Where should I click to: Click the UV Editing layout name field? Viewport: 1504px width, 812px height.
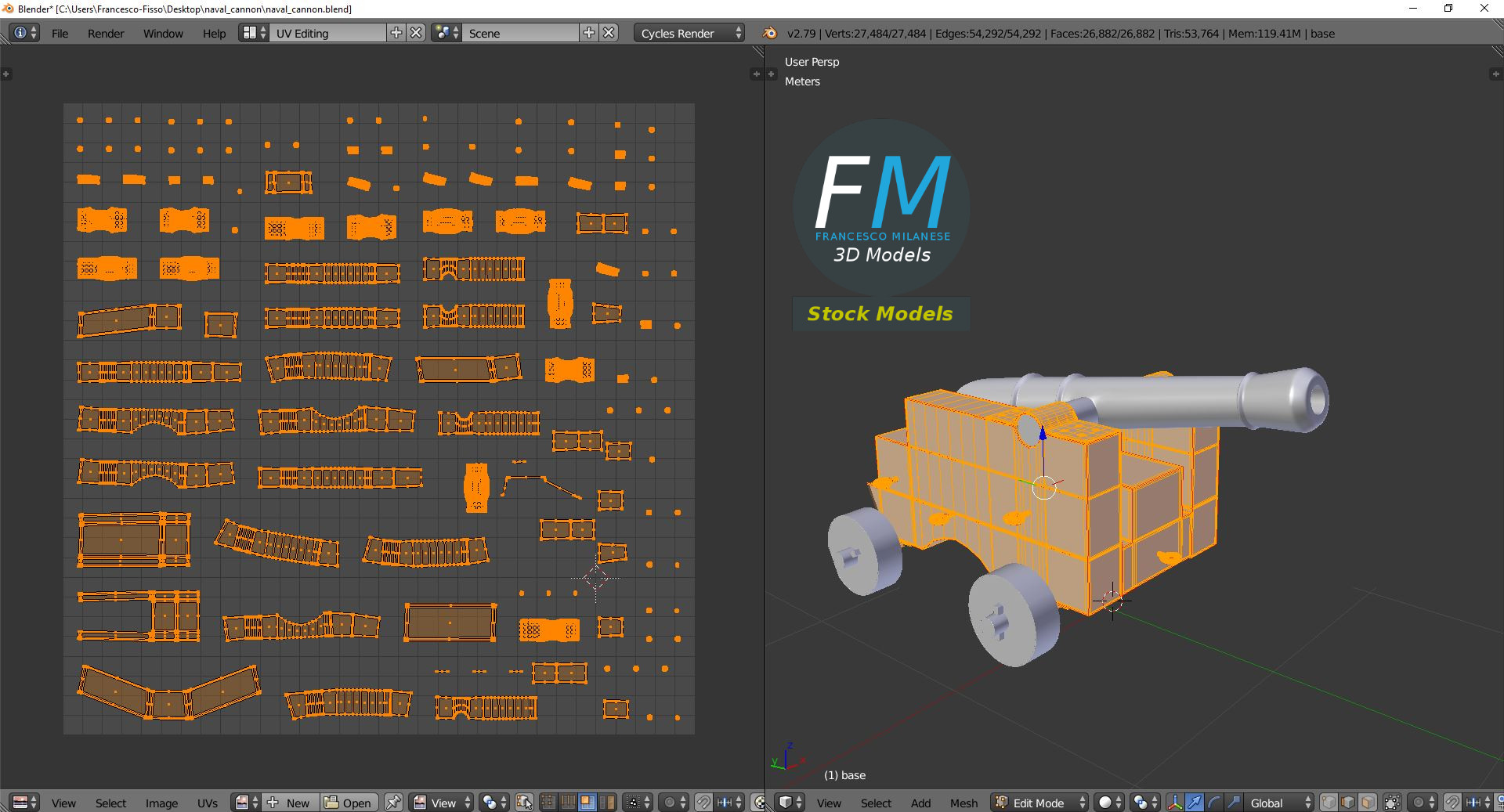(328, 33)
